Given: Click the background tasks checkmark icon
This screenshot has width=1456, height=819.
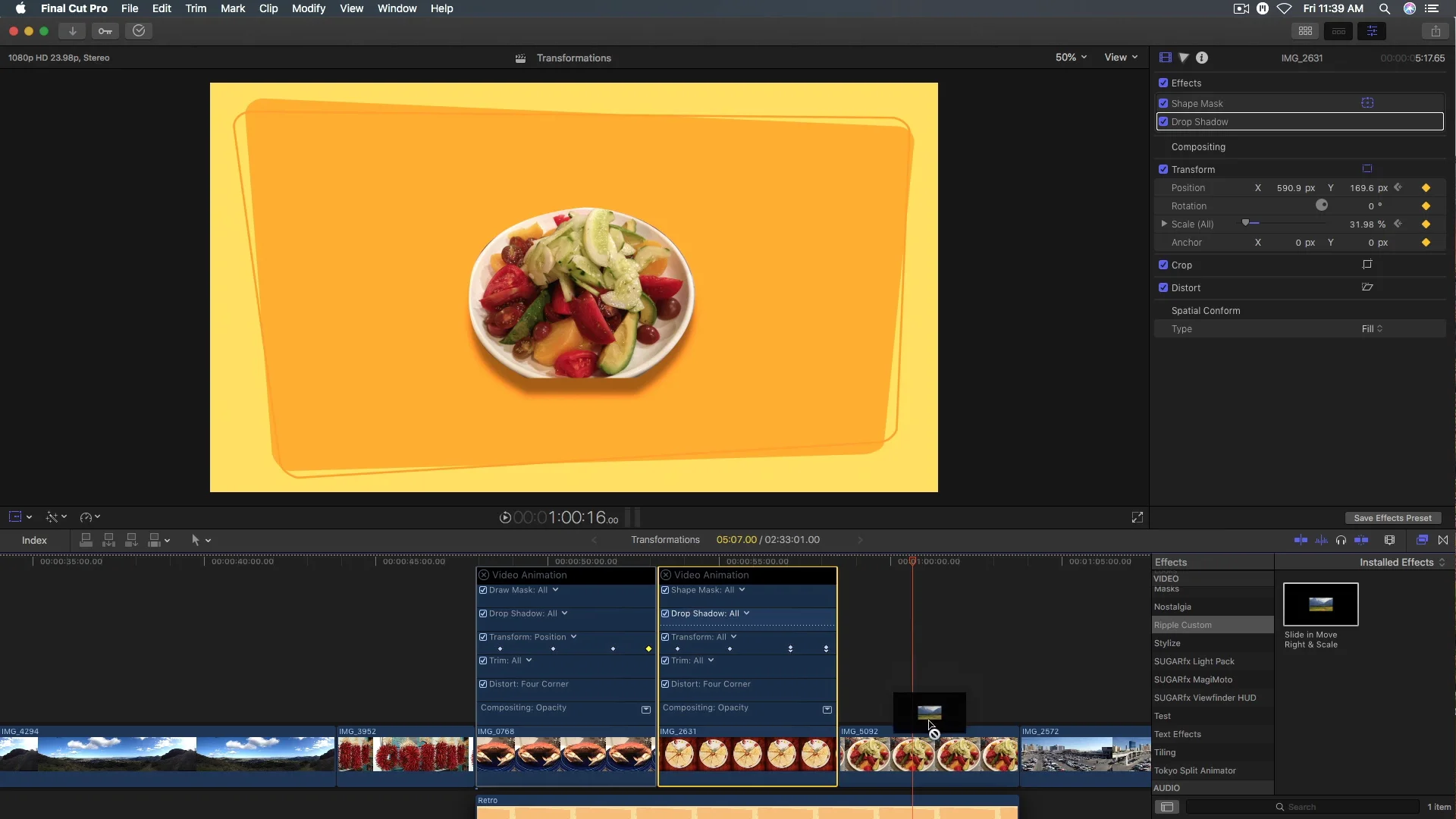Looking at the screenshot, I should point(139,31).
